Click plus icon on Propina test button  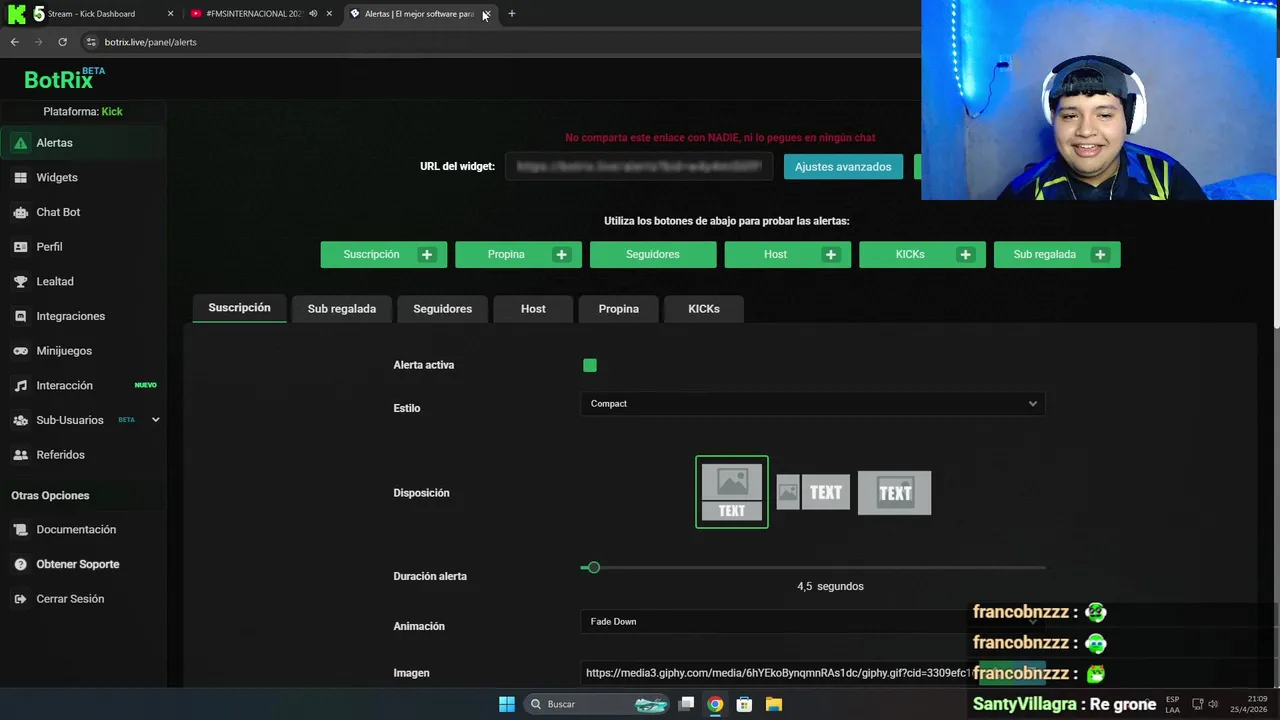(561, 255)
